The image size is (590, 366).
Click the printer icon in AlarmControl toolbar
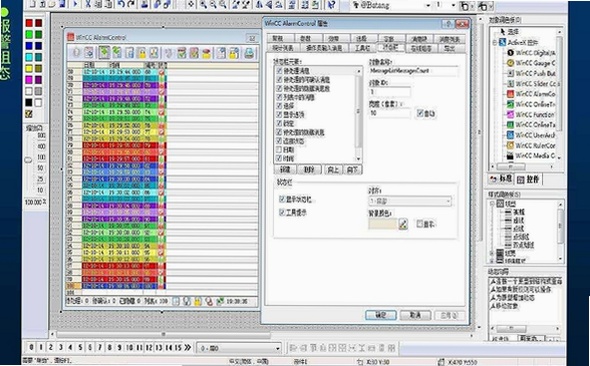click(x=249, y=53)
